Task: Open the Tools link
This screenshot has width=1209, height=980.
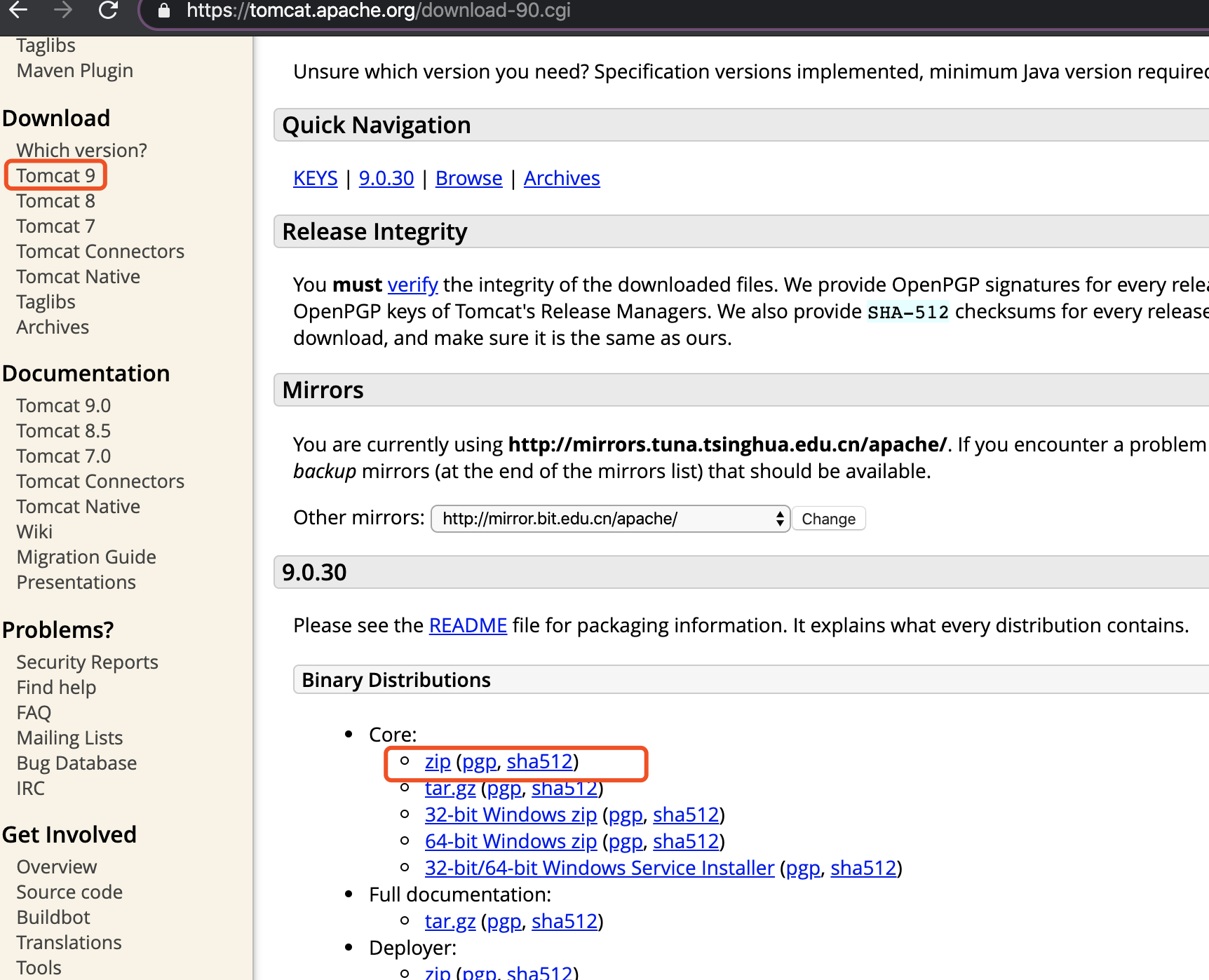Action: click(x=39, y=967)
